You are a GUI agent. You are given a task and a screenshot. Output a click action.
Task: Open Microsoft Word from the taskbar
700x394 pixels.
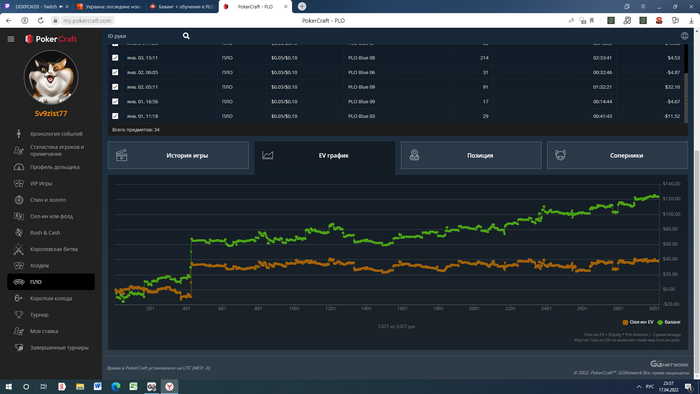click(97, 386)
